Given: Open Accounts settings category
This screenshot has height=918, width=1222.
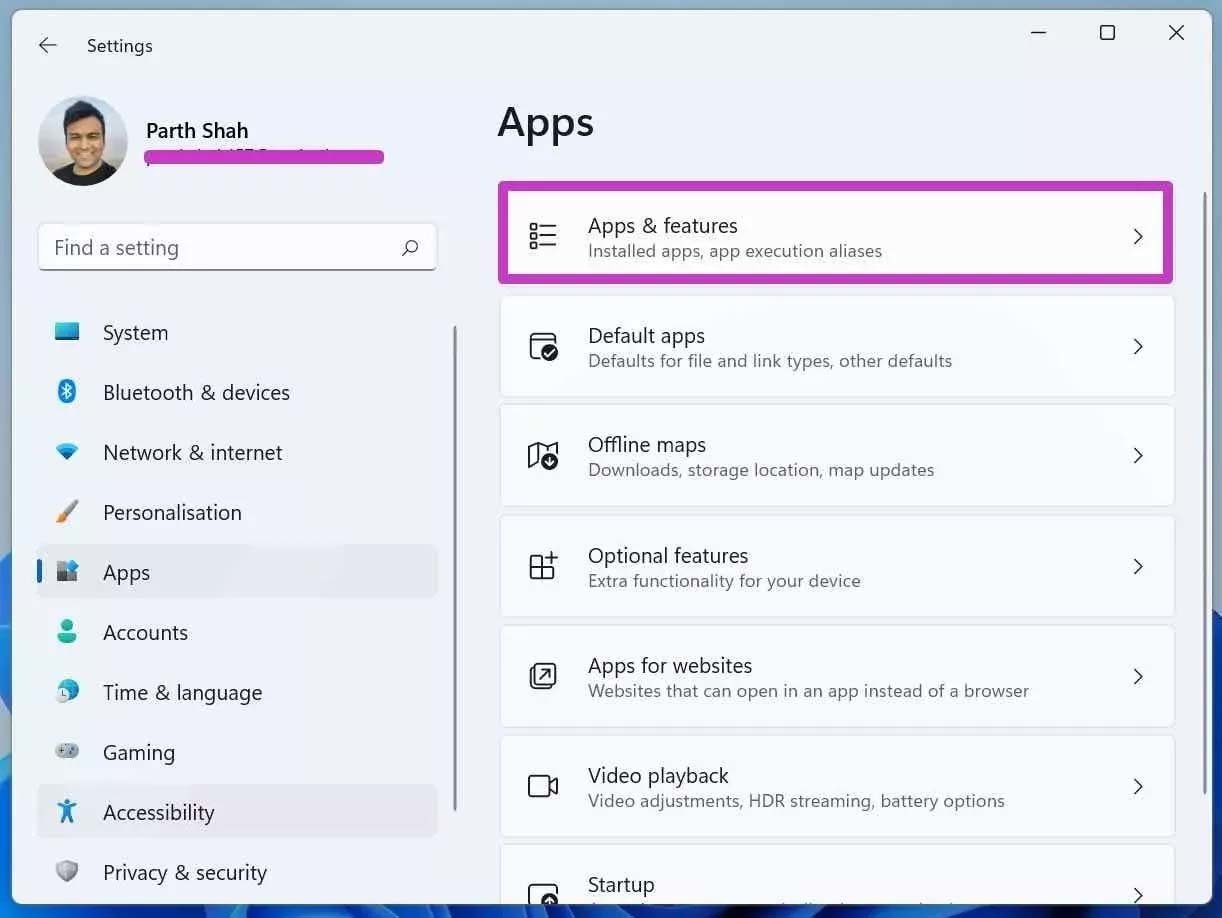Looking at the screenshot, I should (x=237, y=633).
